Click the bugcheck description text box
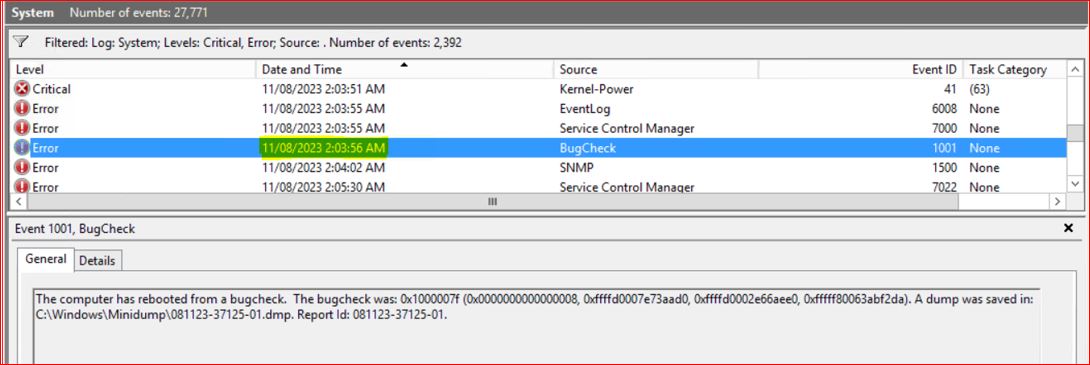 tap(537, 326)
